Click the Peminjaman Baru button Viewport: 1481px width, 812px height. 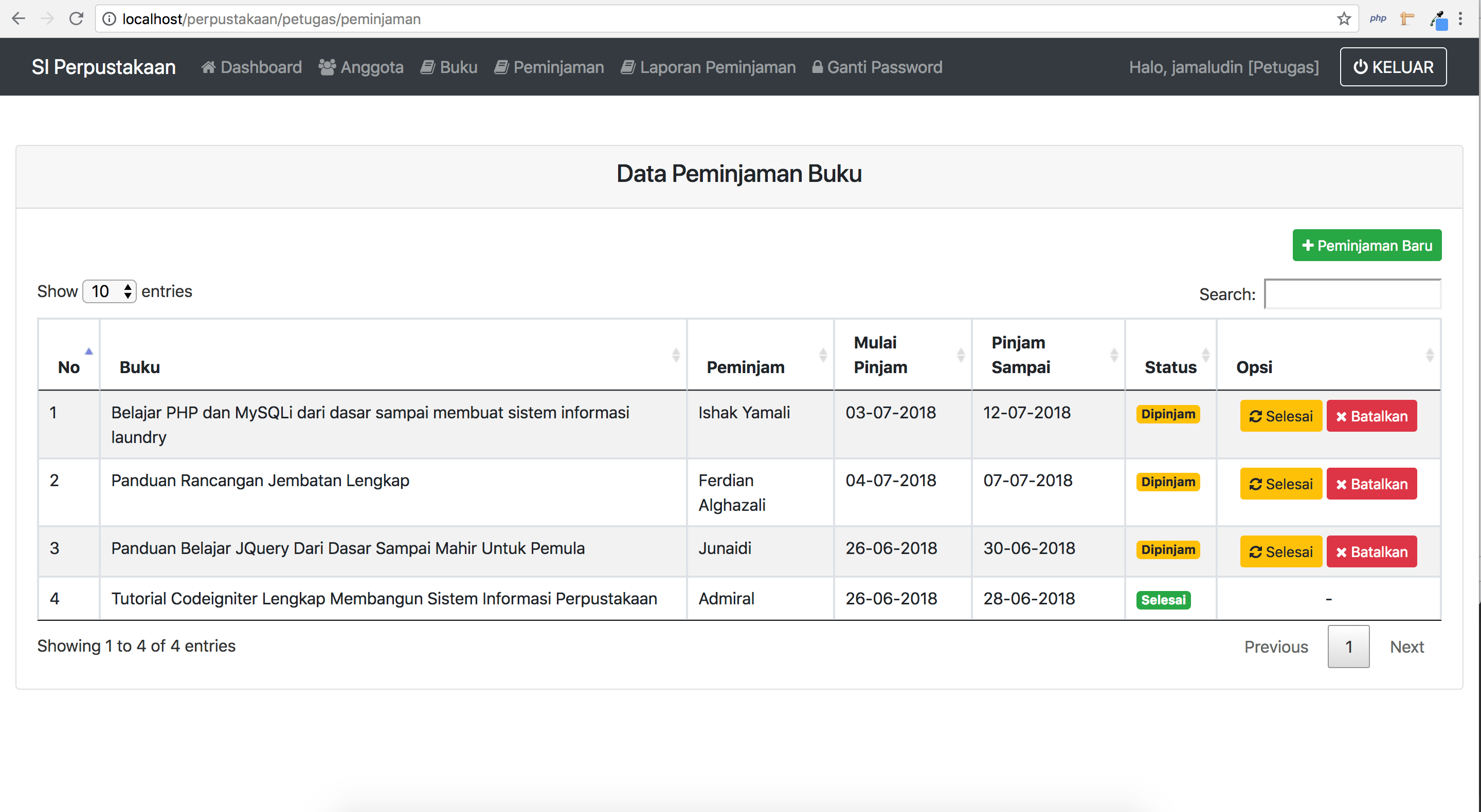[1366, 245]
